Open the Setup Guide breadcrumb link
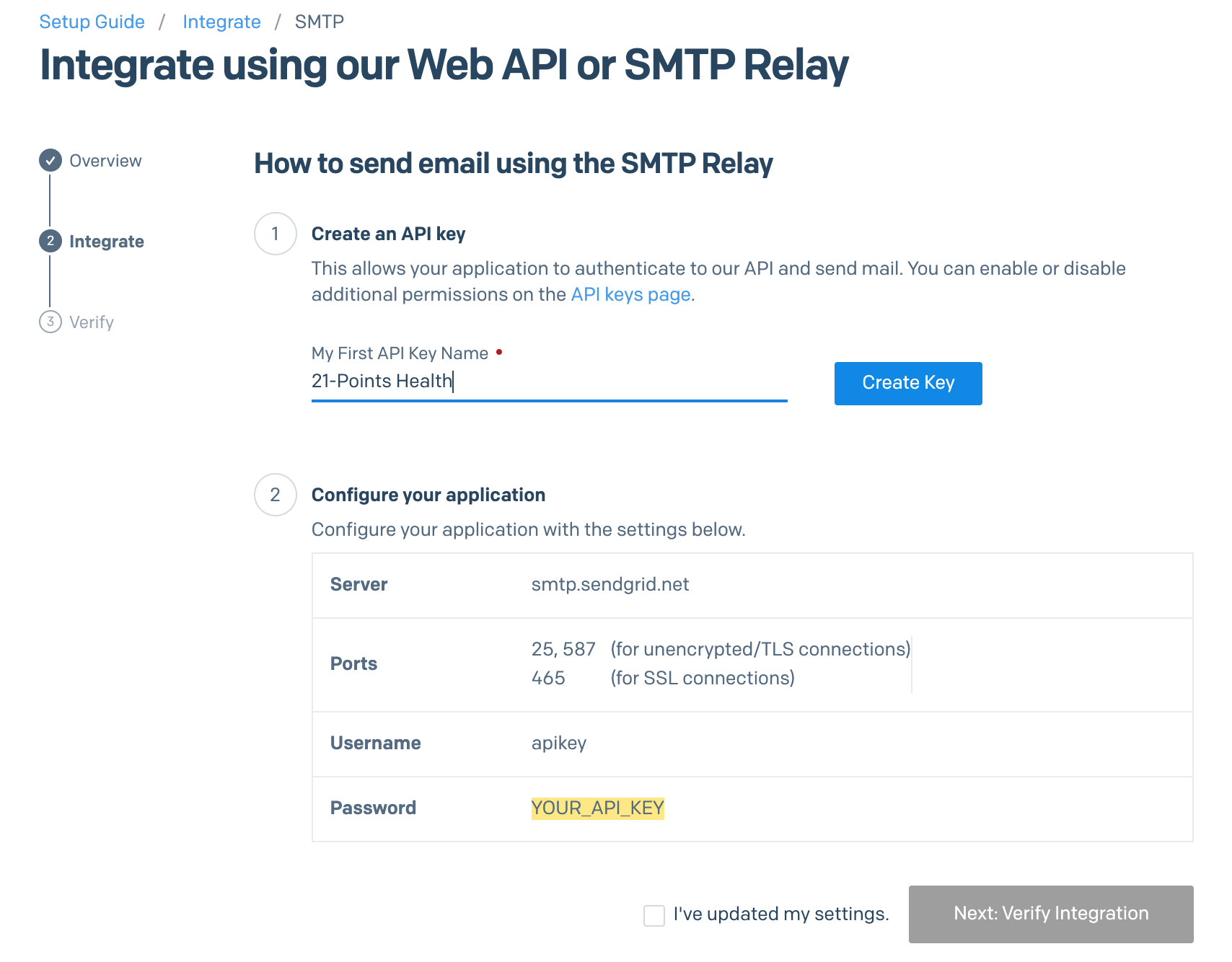 click(92, 22)
